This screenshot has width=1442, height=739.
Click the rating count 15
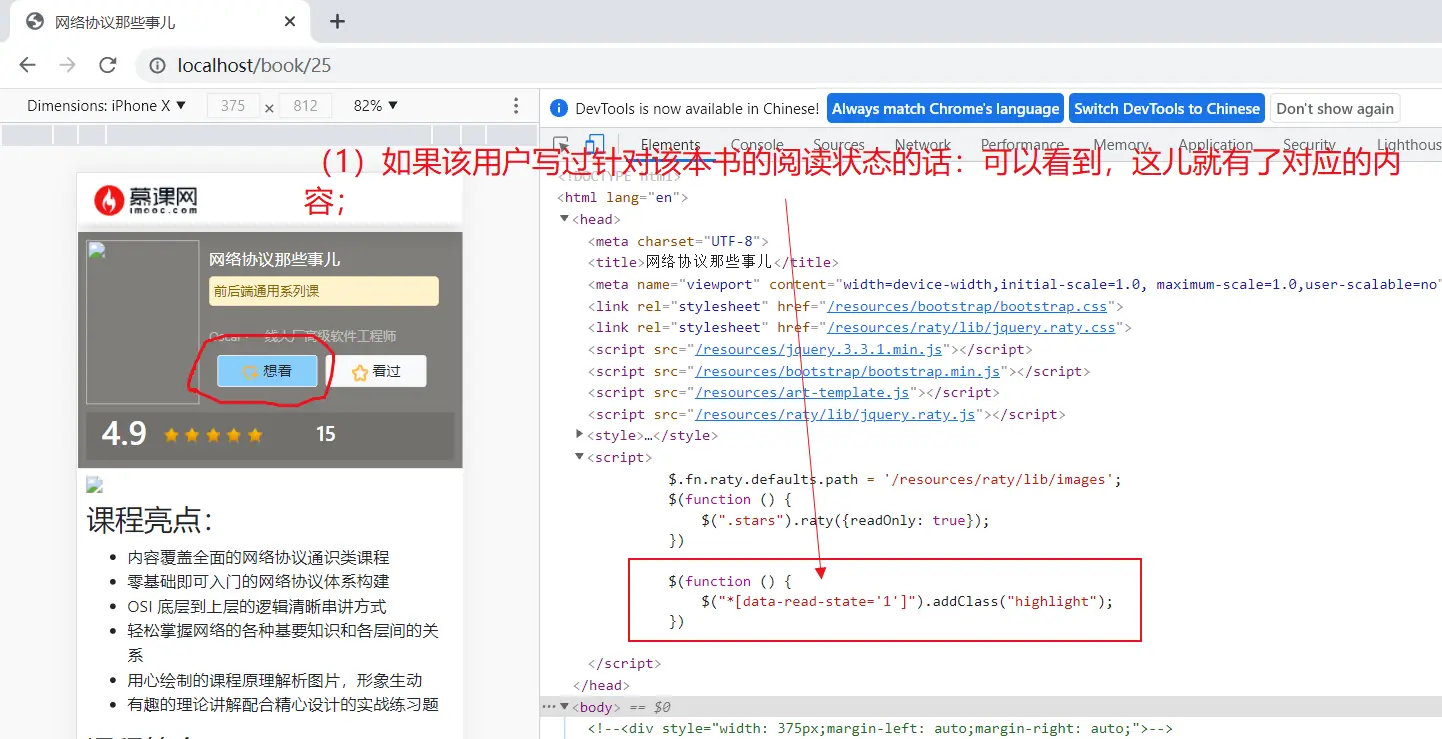point(326,434)
